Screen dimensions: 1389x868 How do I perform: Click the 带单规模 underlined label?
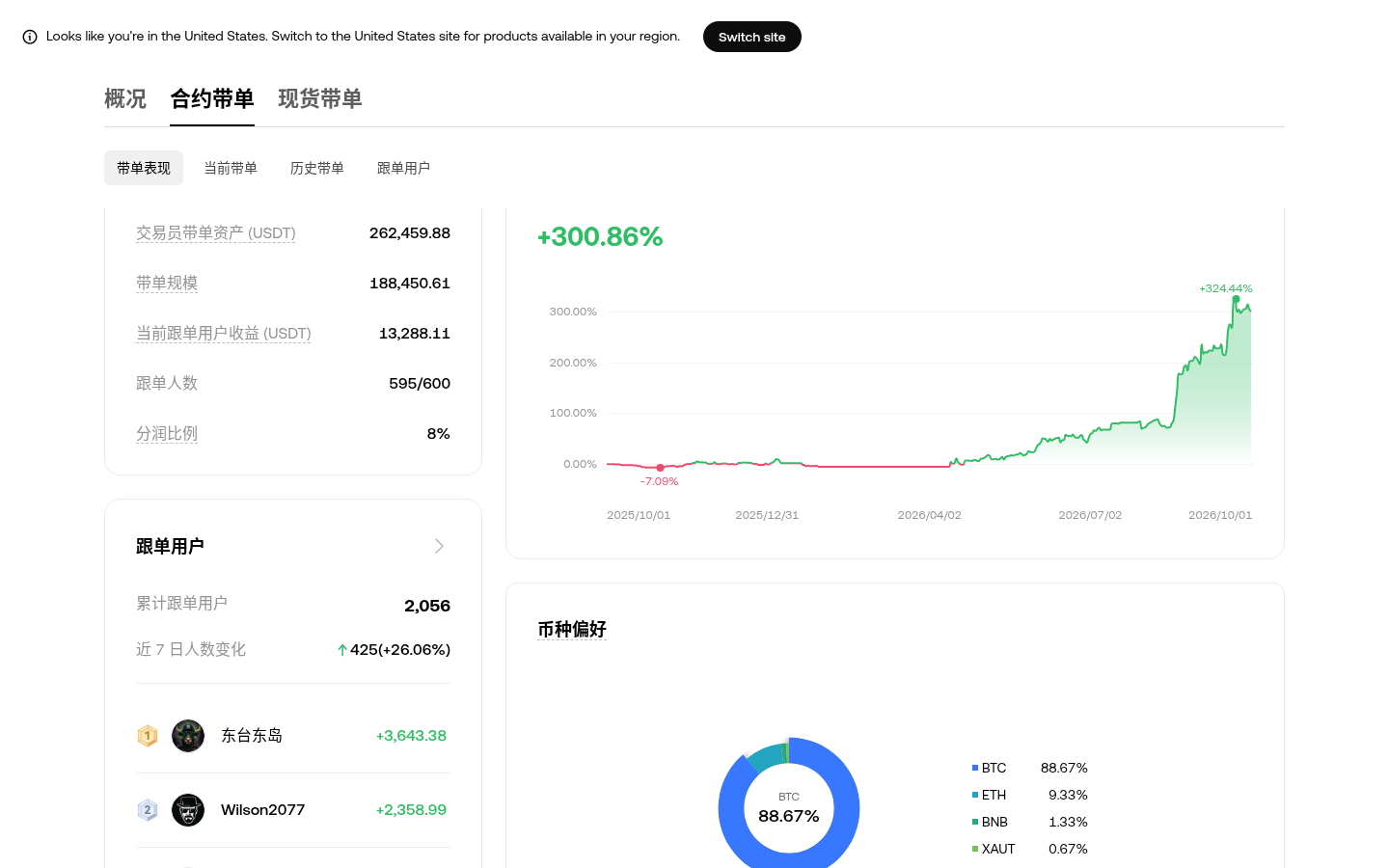[167, 284]
